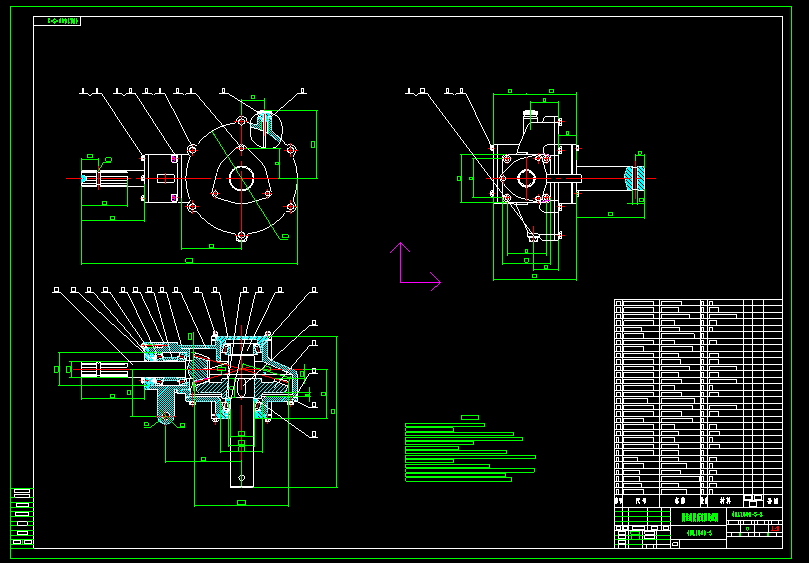The image size is (809, 563).
Task: Click the center bore of the top-right side view
Action: point(526,179)
